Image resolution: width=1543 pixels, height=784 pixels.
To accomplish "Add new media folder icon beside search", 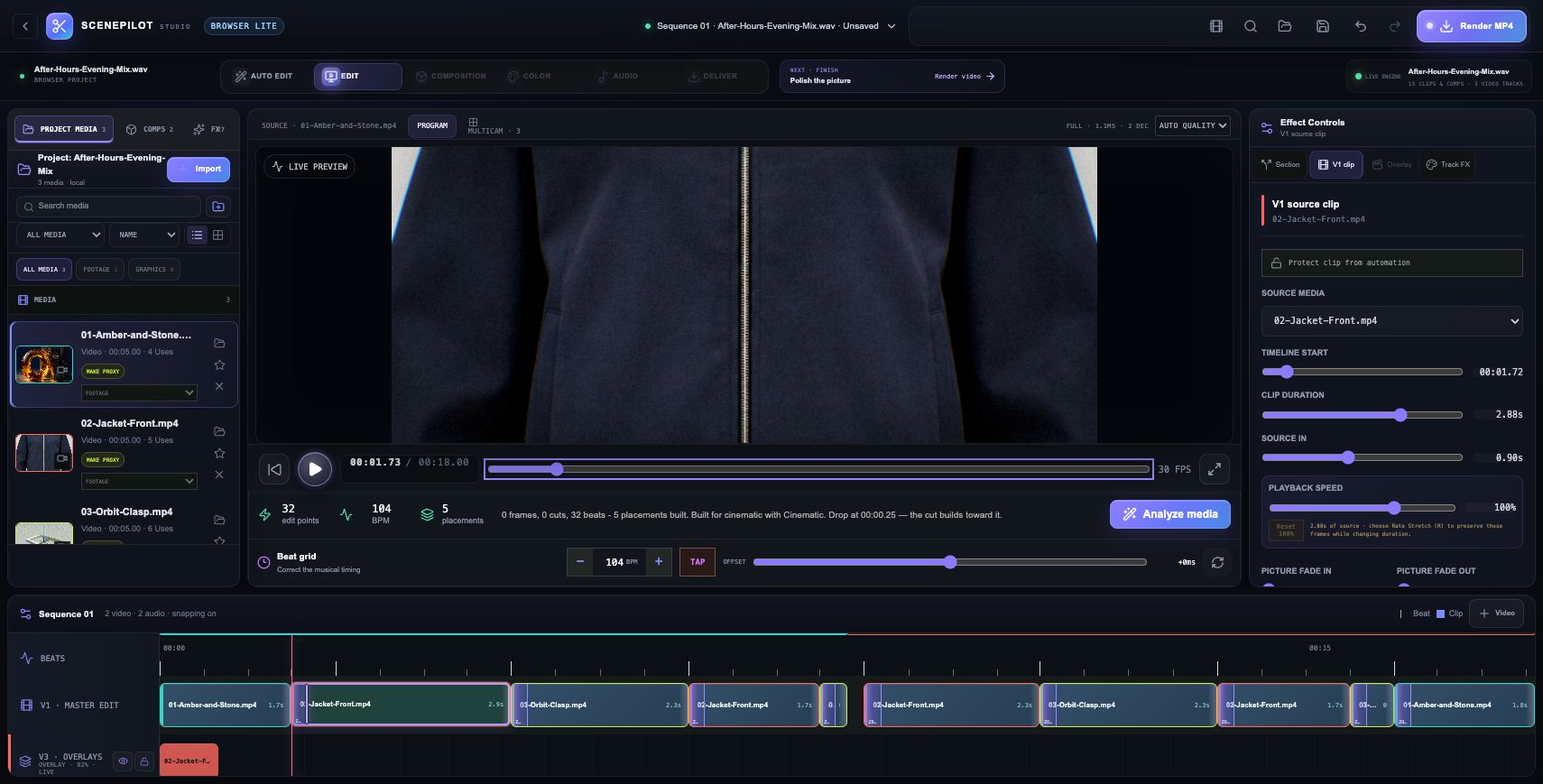I will [x=218, y=207].
